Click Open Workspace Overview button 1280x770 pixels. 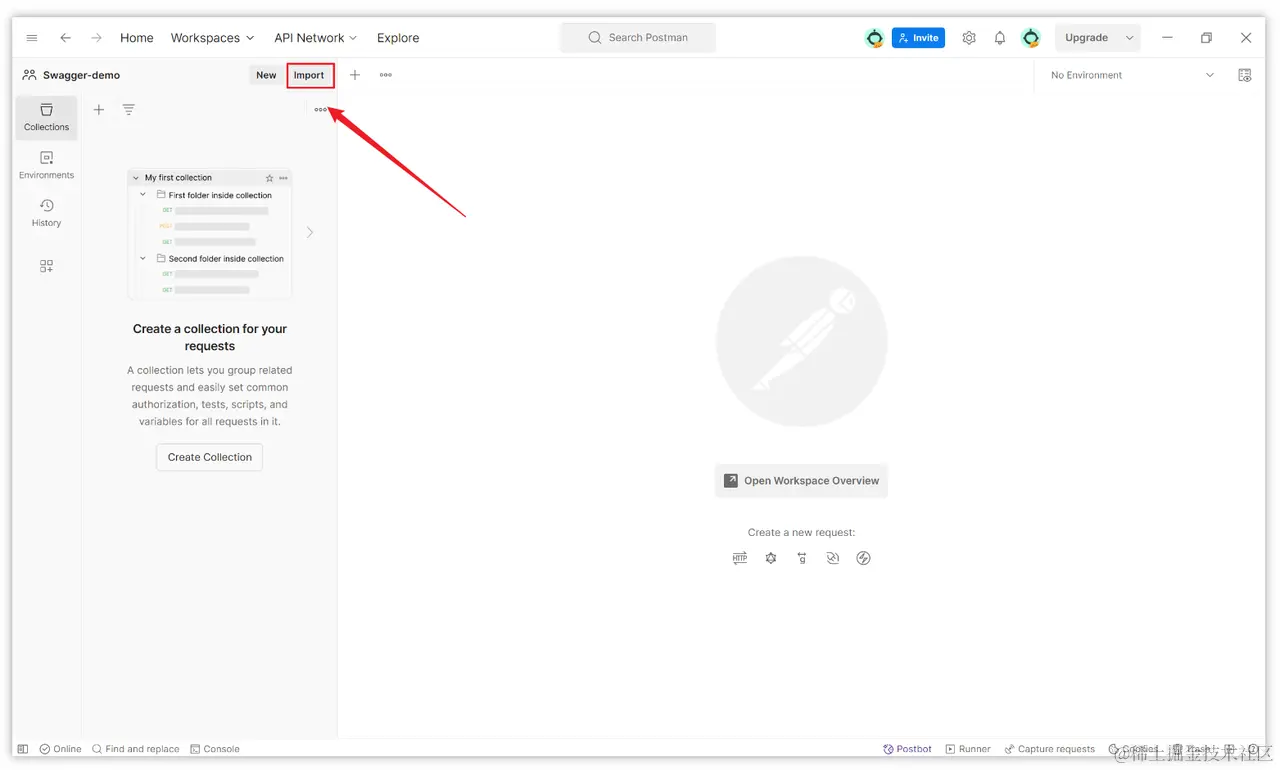coord(801,481)
